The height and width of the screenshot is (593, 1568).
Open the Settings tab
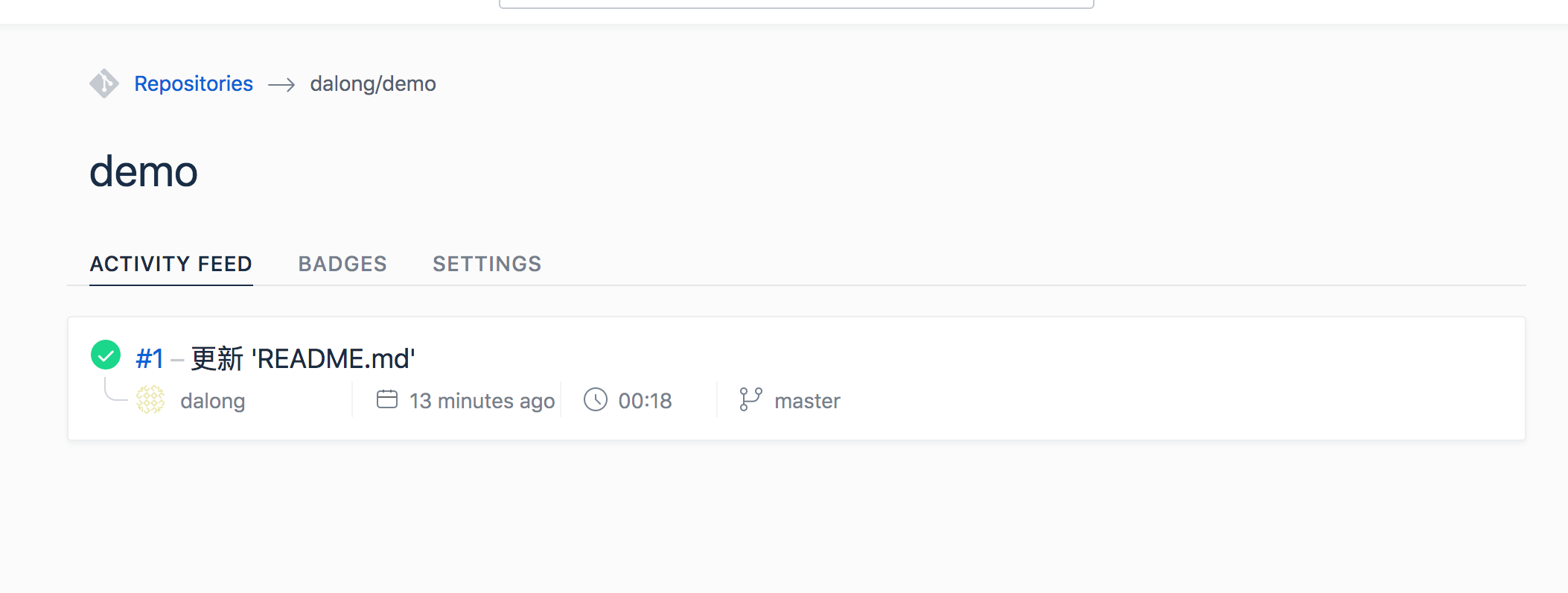(487, 264)
